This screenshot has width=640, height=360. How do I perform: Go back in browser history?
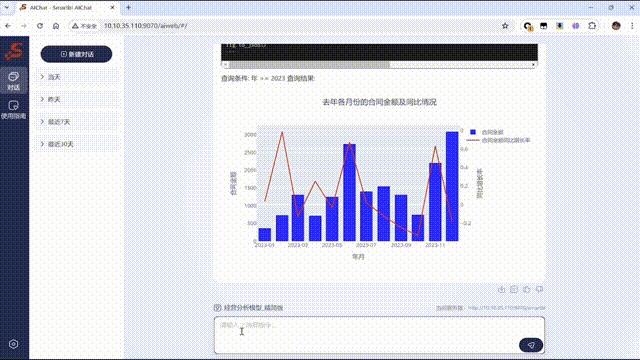tap(8, 26)
